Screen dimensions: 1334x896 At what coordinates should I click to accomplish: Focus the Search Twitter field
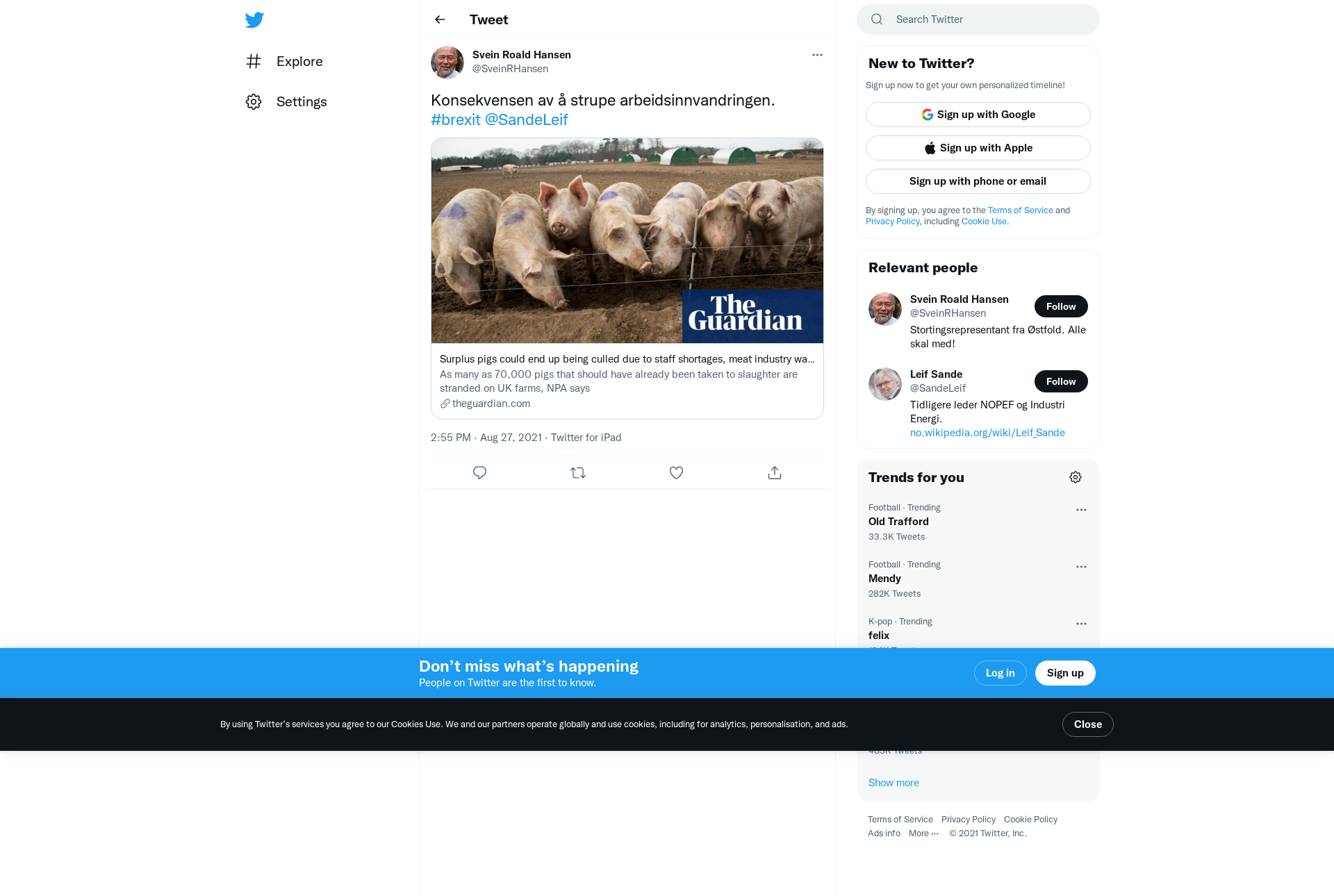click(978, 19)
